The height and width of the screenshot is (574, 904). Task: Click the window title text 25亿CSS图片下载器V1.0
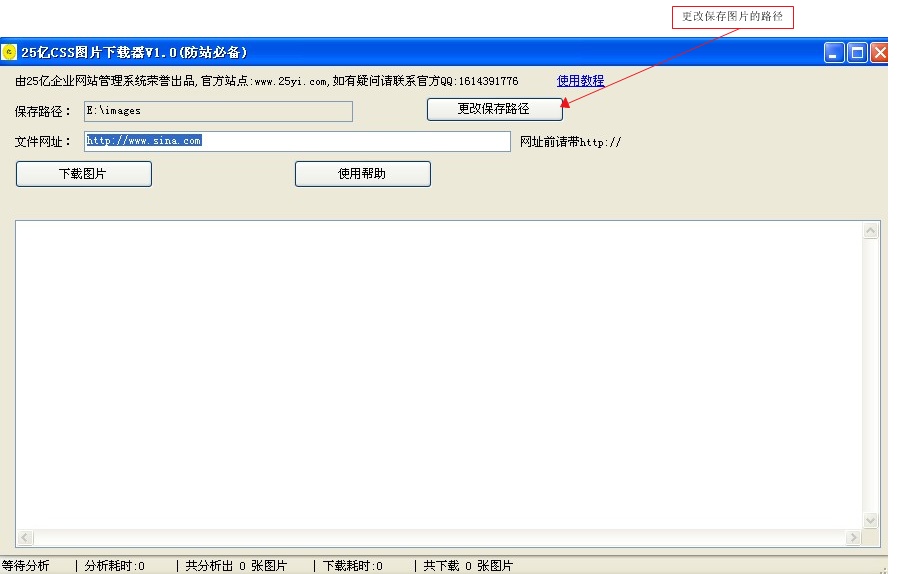tap(134, 52)
